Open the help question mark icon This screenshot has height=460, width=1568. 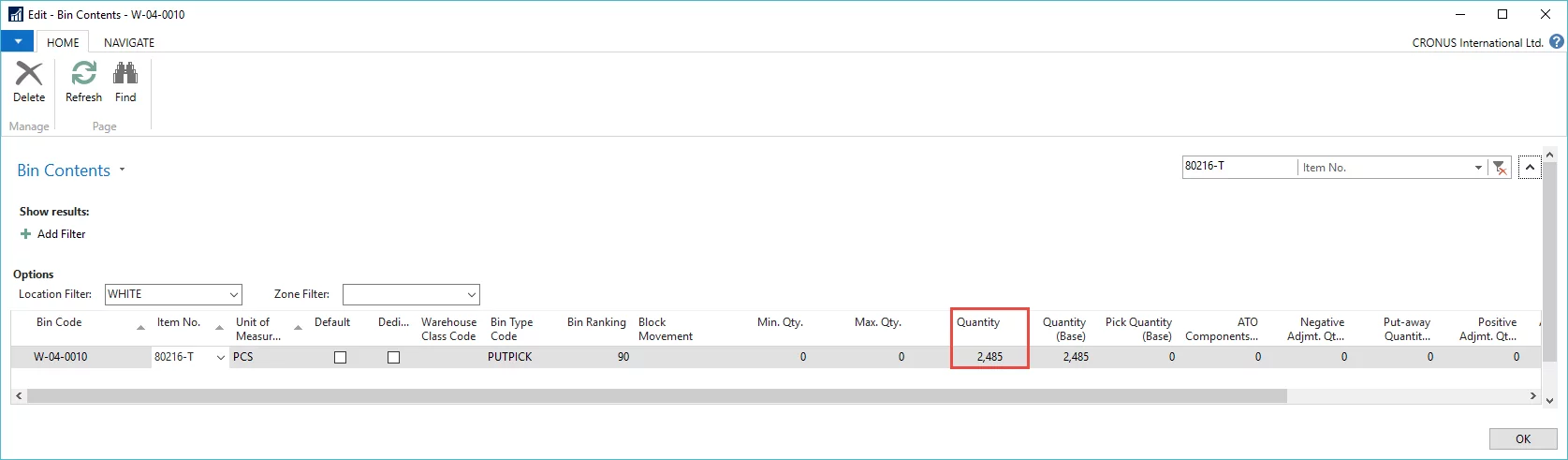point(1557,42)
